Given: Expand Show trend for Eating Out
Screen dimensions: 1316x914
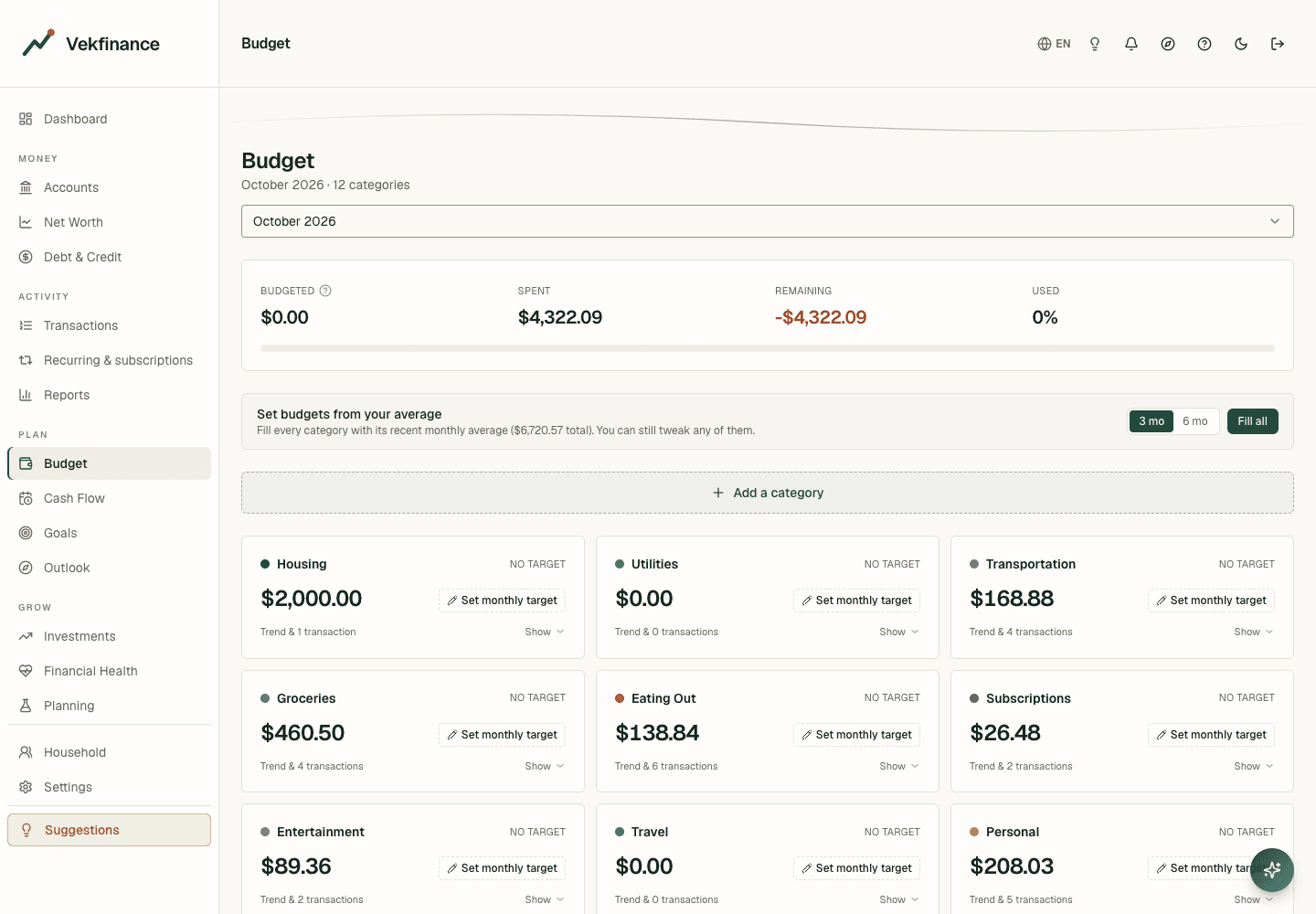Looking at the screenshot, I should coord(899,766).
